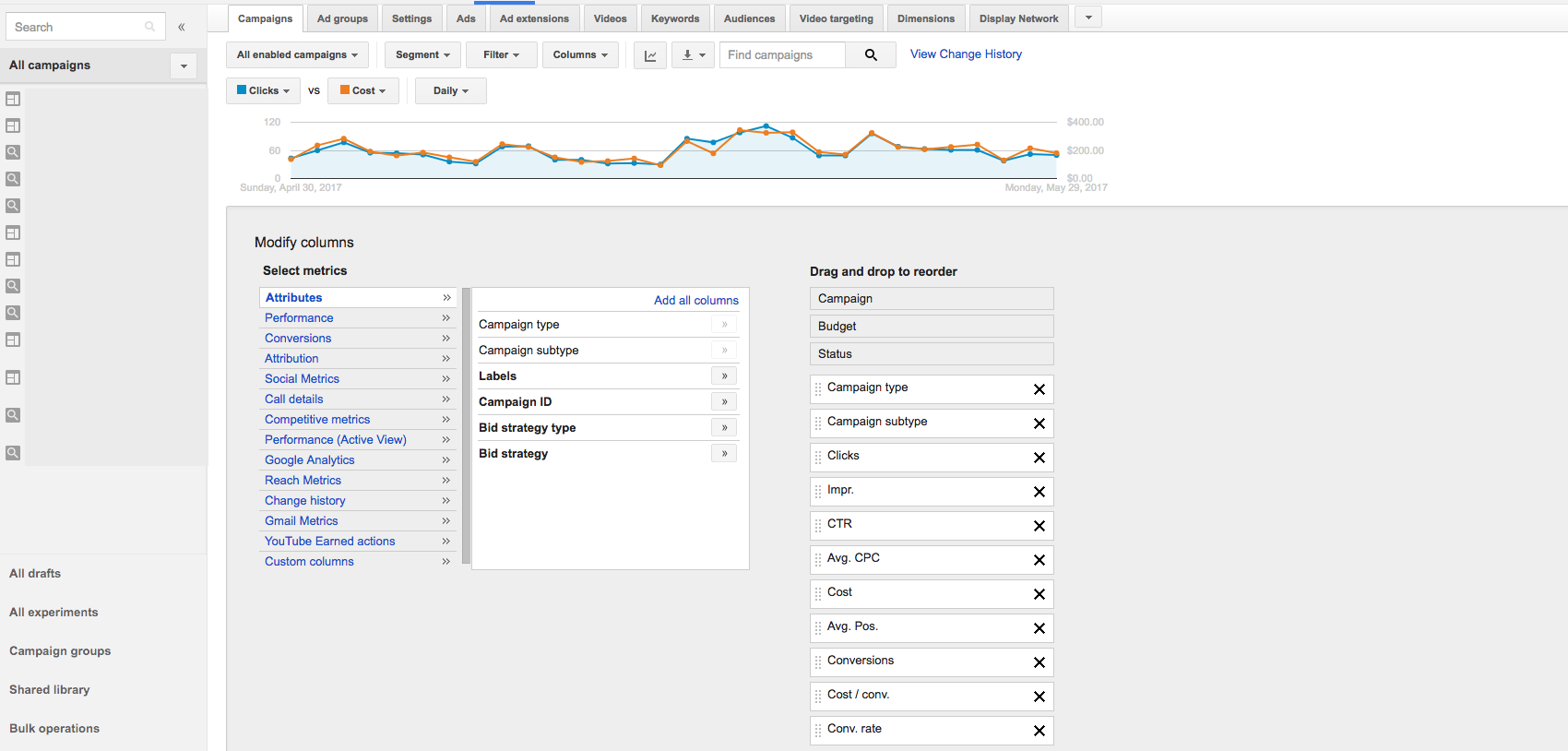Switch to the Keywords tab
Image resolution: width=1568 pixels, height=751 pixels.
pos(674,18)
